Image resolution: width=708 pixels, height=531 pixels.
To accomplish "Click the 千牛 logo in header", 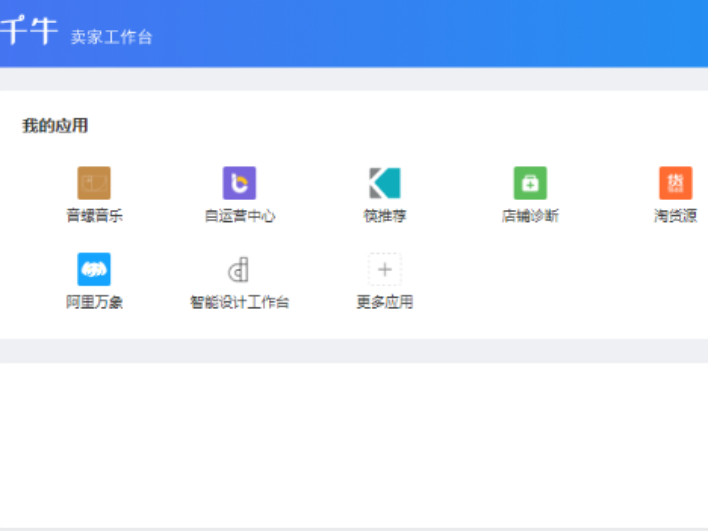I will coord(28,30).
